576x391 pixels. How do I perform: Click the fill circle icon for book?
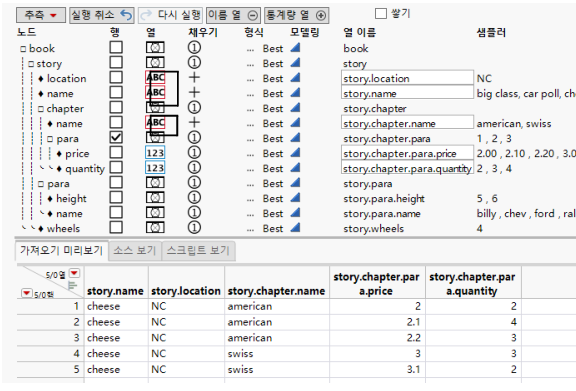click(x=194, y=47)
